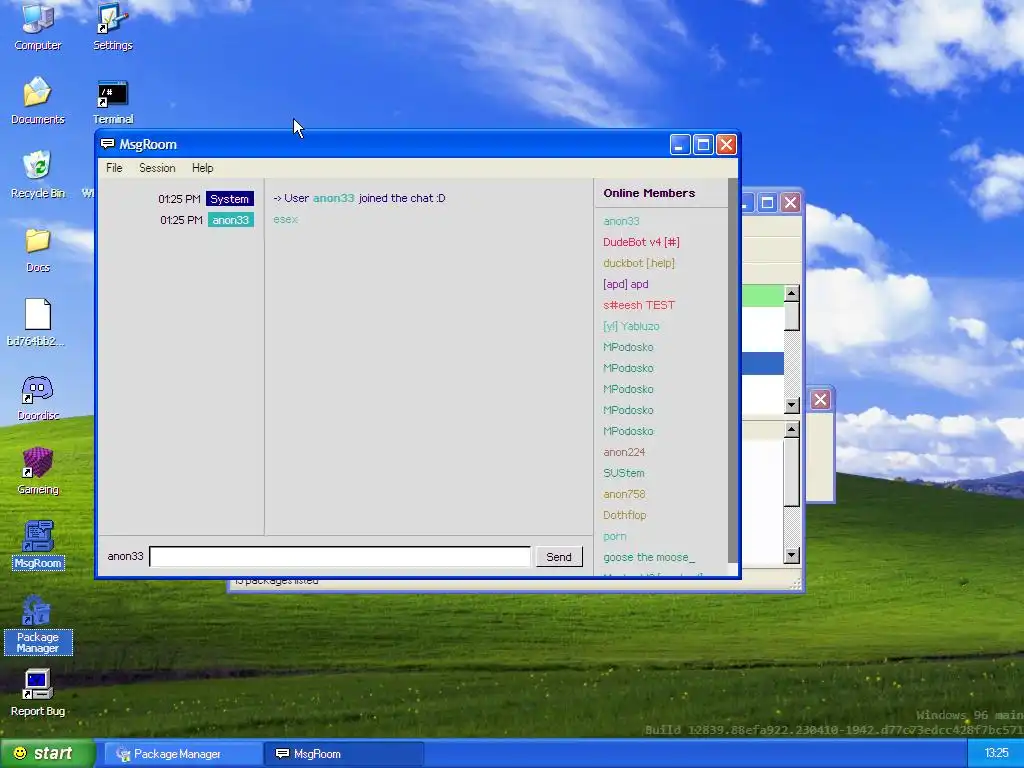Select DudeBot v4 [#] member

[x=641, y=242]
